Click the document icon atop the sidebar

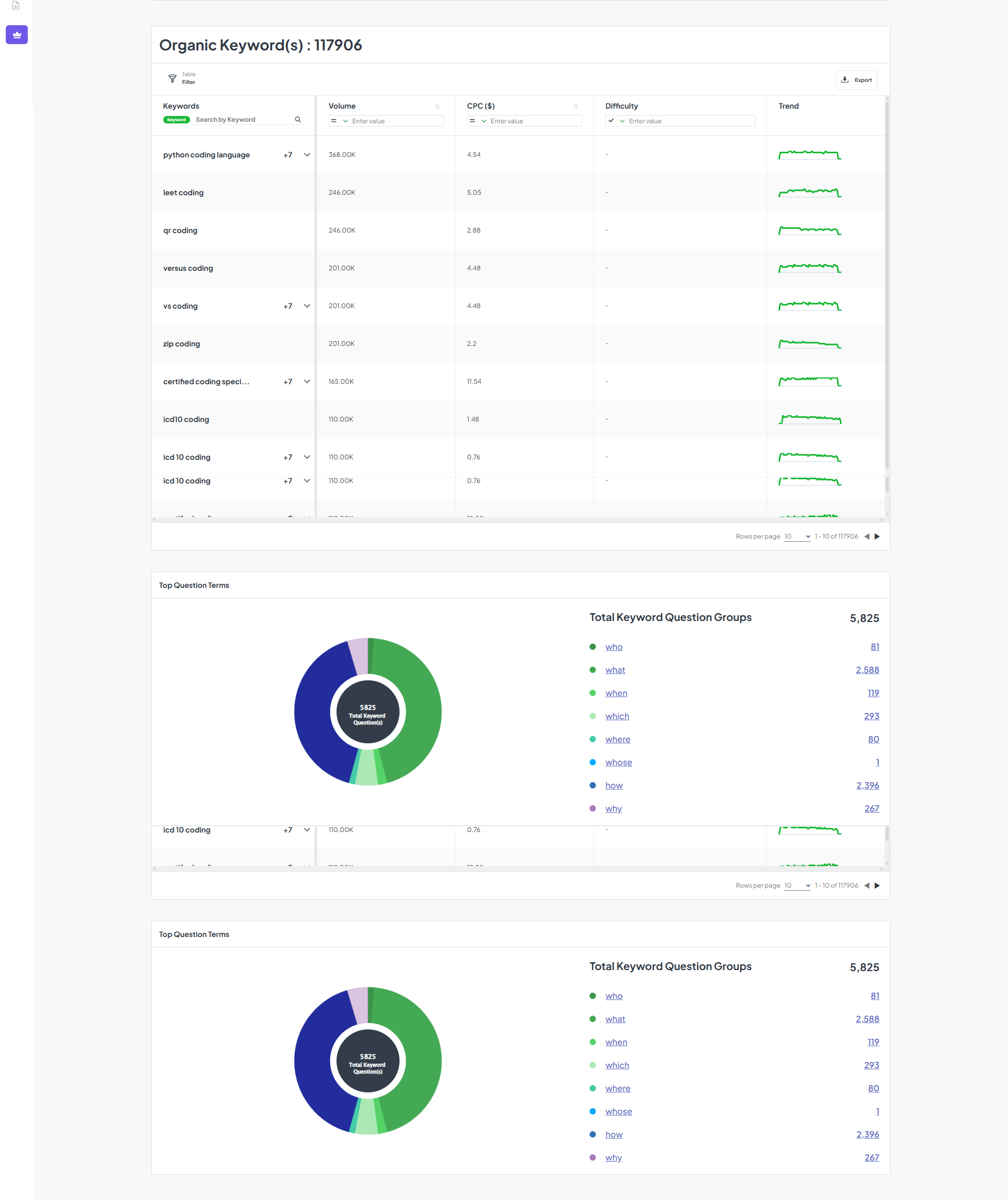(16, 6)
